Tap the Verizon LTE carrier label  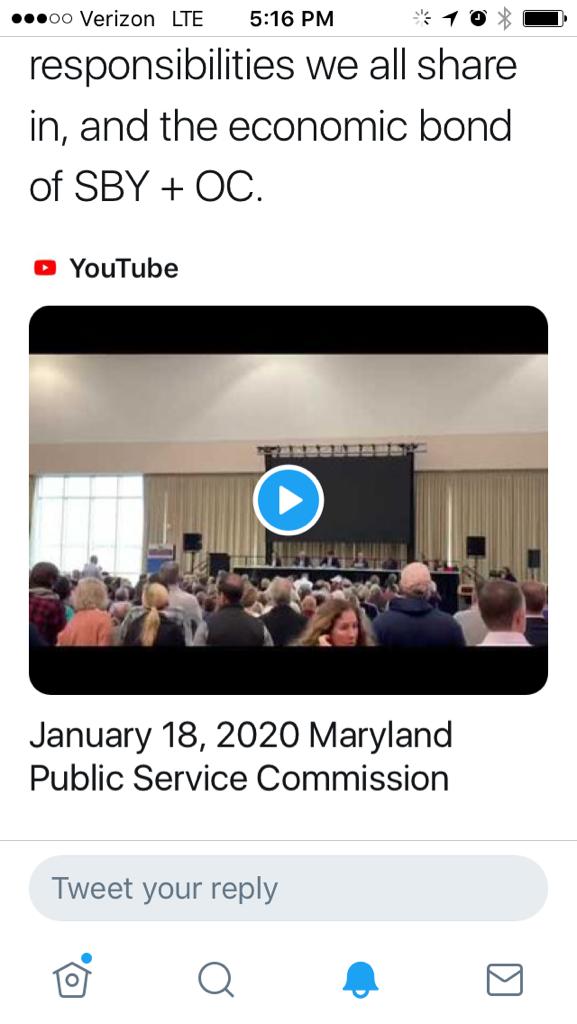click(142, 19)
